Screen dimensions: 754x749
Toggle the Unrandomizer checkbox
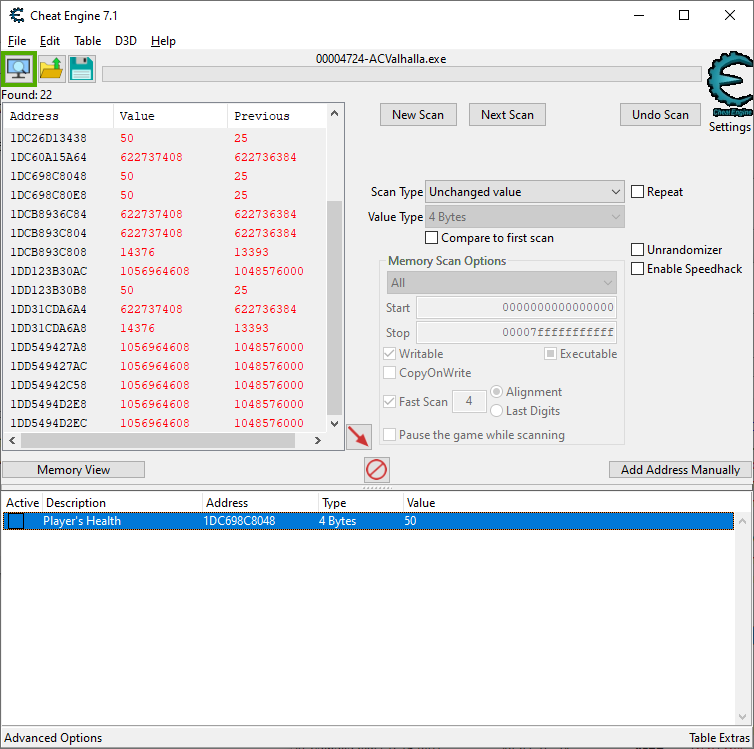tap(638, 250)
